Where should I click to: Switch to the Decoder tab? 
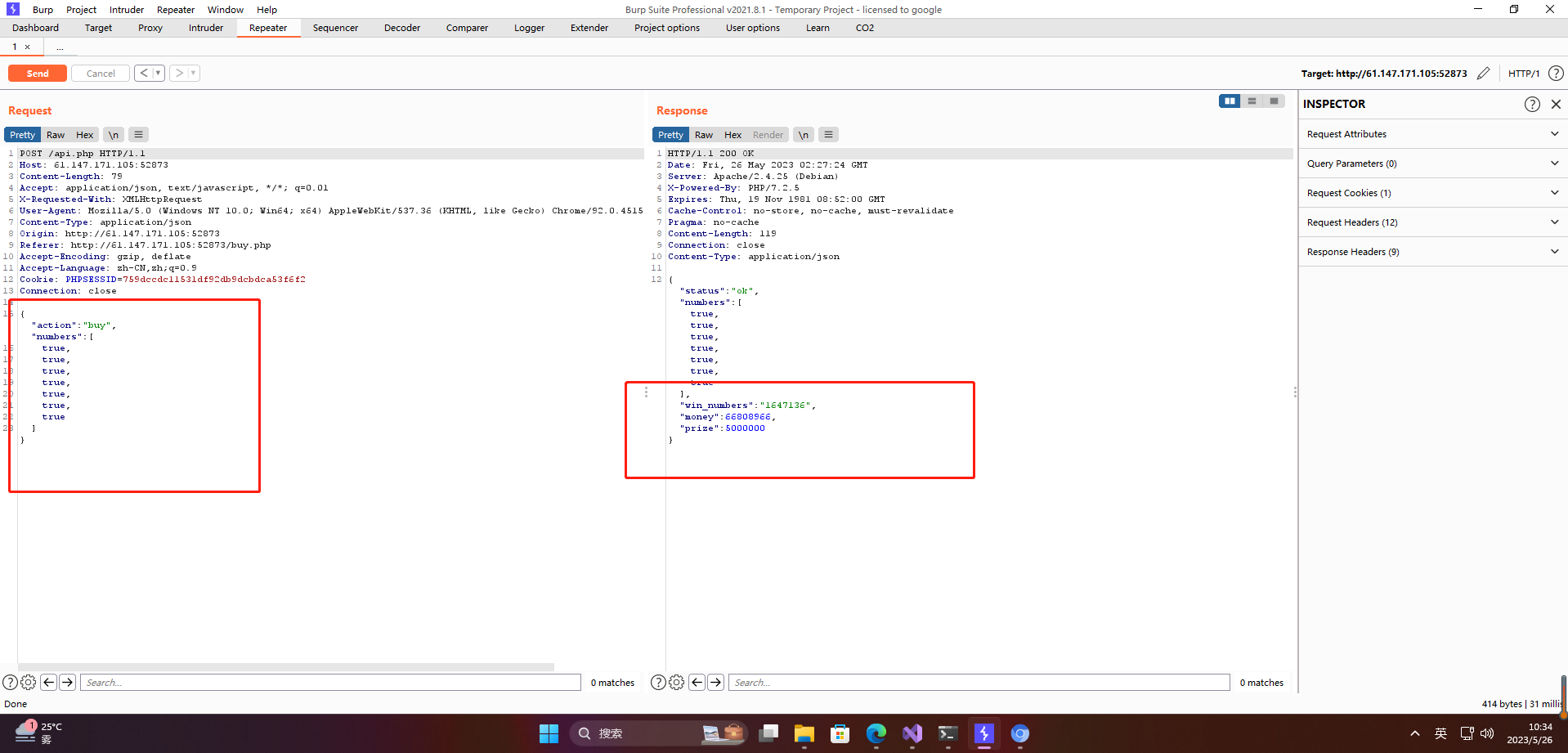tap(402, 28)
